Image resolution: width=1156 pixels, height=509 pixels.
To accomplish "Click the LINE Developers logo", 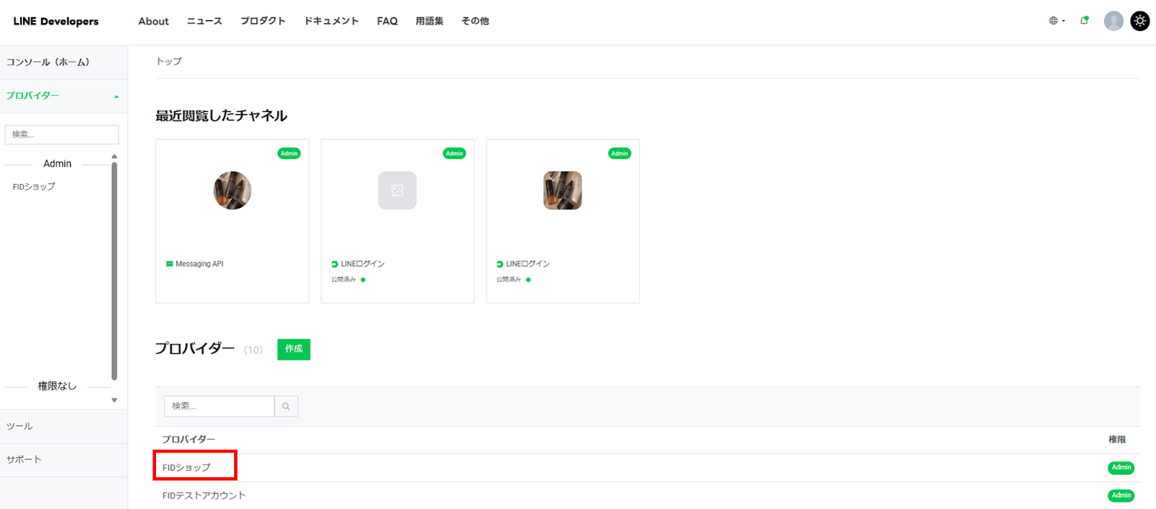I will tap(56, 21).
